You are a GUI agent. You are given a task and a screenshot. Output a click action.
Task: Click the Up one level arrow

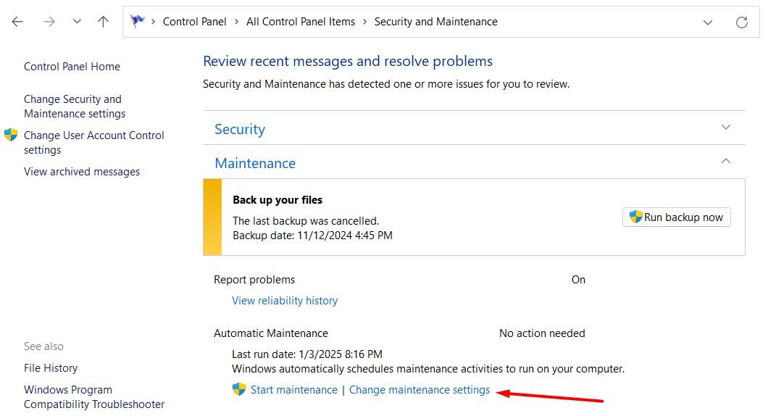pos(104,22)
